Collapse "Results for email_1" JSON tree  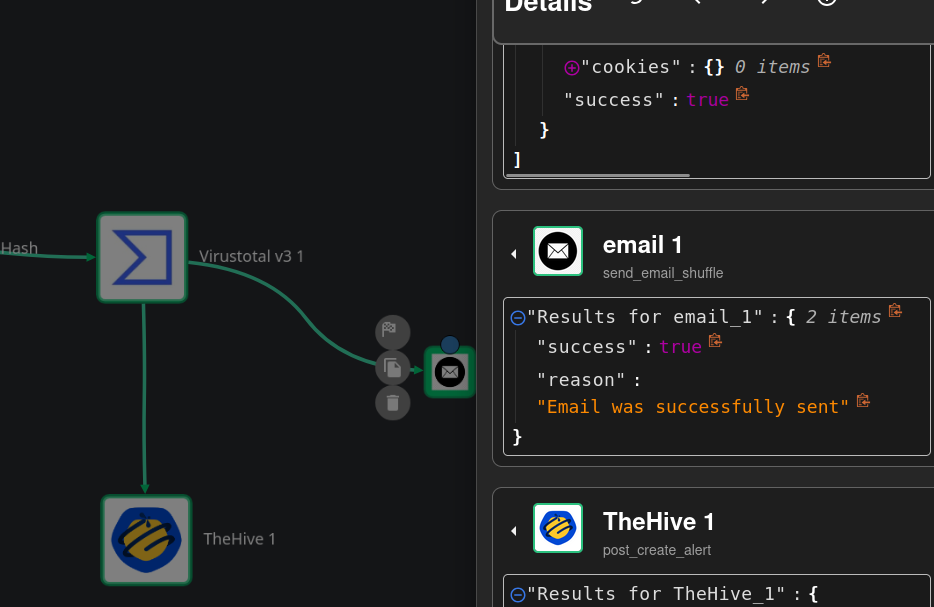[x=518, y=318]
